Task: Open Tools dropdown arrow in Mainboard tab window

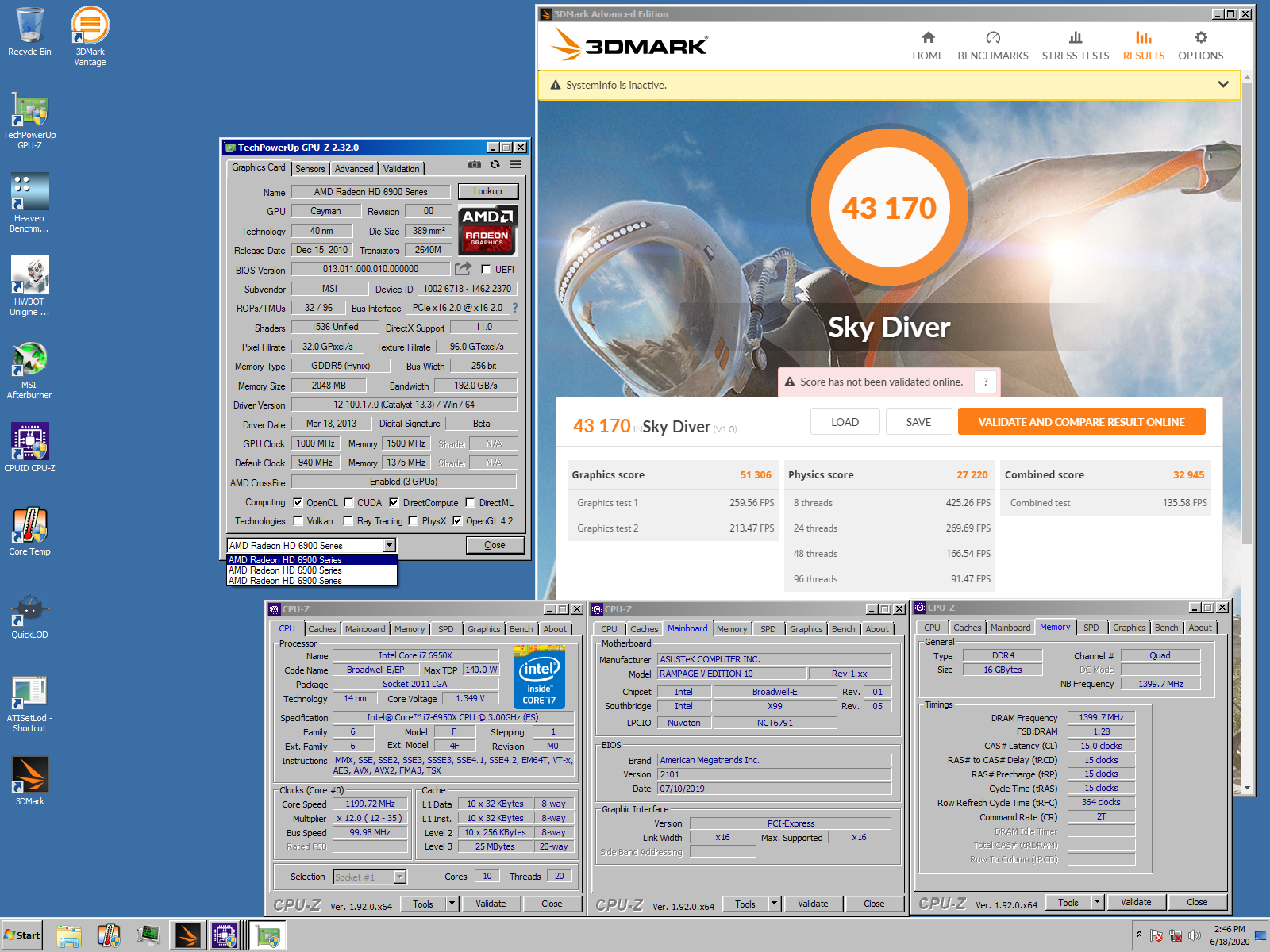Action: click(x=775, y=904)
